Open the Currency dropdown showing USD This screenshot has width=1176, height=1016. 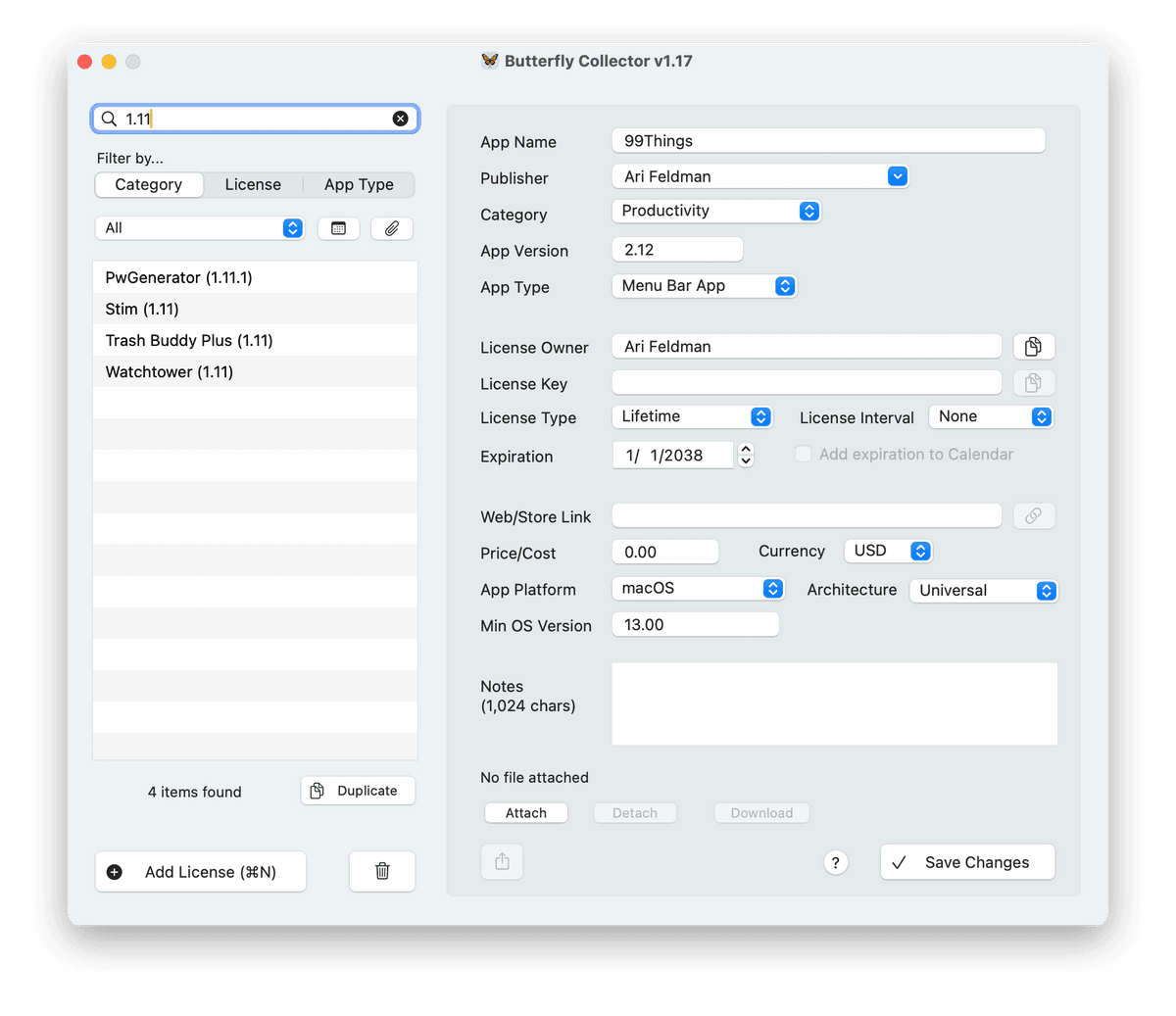point(888,552)
